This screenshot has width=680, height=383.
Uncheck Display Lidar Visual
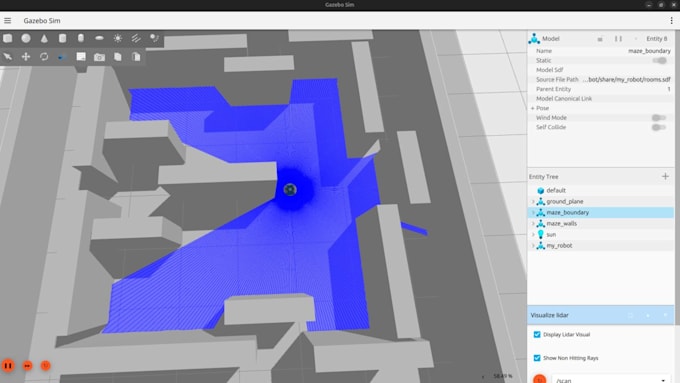click(537, 334)
